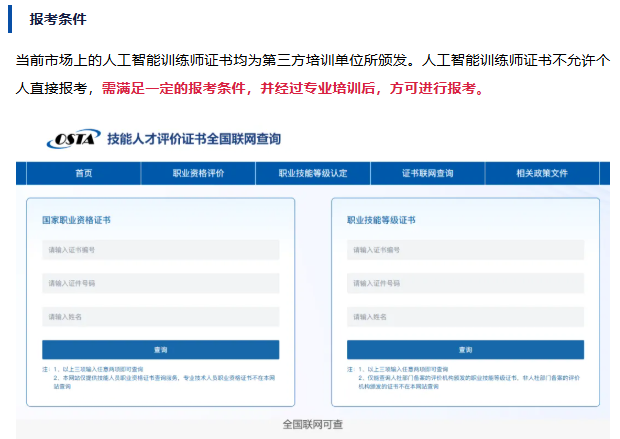Open the 相关政策文件 tab
620x439 pixels.
[x=541, y=174]
